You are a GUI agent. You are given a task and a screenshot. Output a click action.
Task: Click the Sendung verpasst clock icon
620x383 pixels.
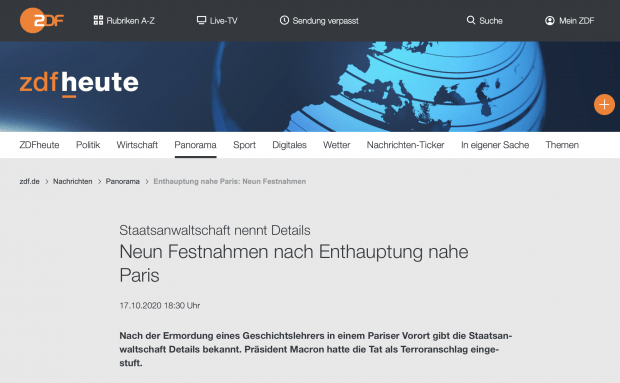pos(284,20)
